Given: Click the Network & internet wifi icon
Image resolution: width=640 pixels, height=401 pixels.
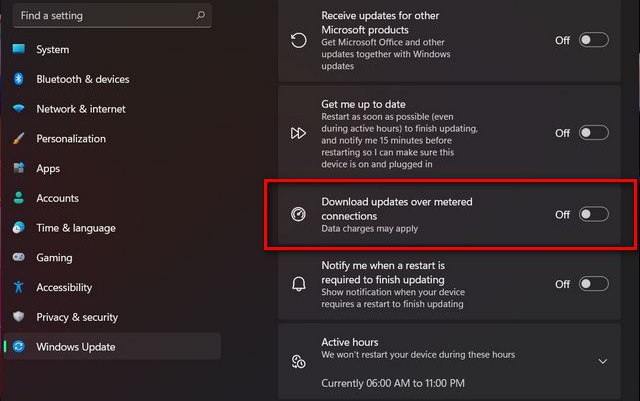Looking at the screenshot, I should point(18,109).
